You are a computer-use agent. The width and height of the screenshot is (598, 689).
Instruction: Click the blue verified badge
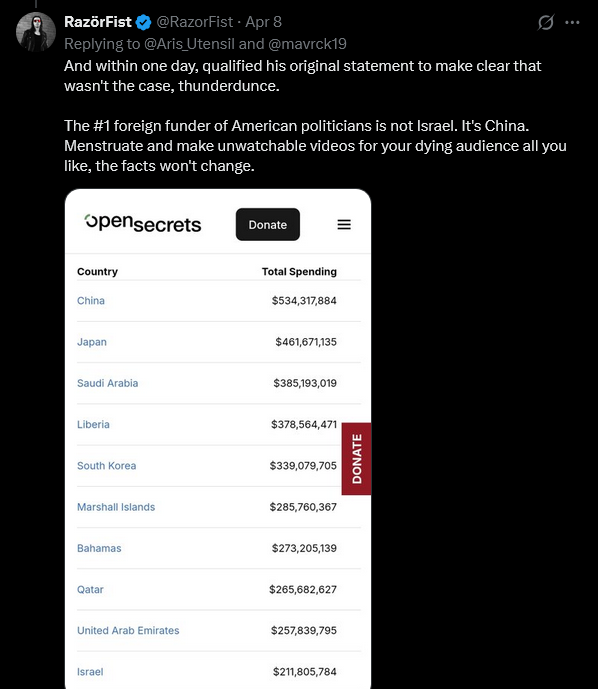[x=143, y=22]
